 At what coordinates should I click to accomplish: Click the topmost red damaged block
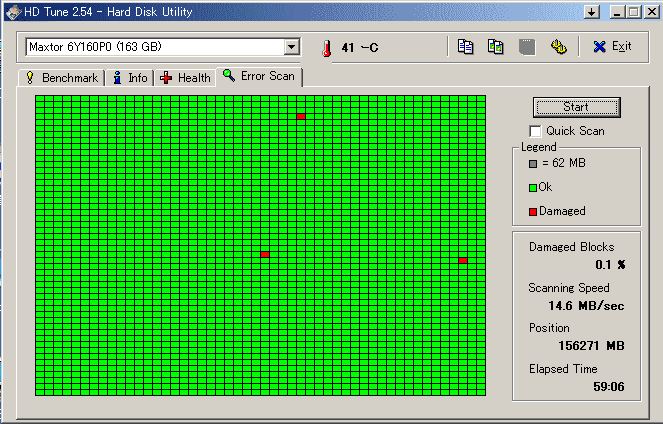tap(301, 116)
